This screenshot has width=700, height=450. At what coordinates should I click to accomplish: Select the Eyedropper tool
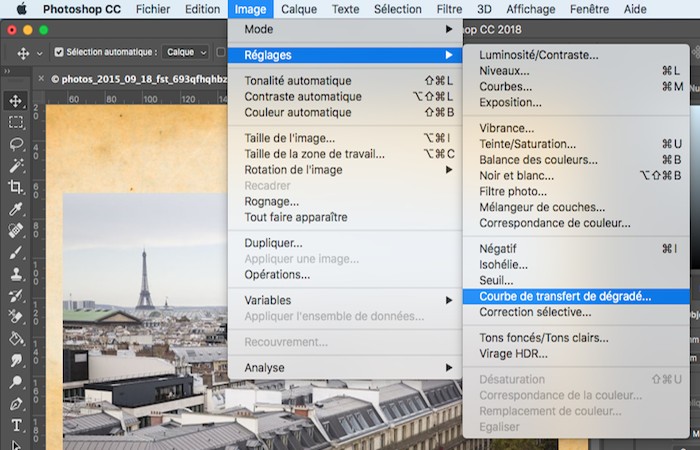16,209
